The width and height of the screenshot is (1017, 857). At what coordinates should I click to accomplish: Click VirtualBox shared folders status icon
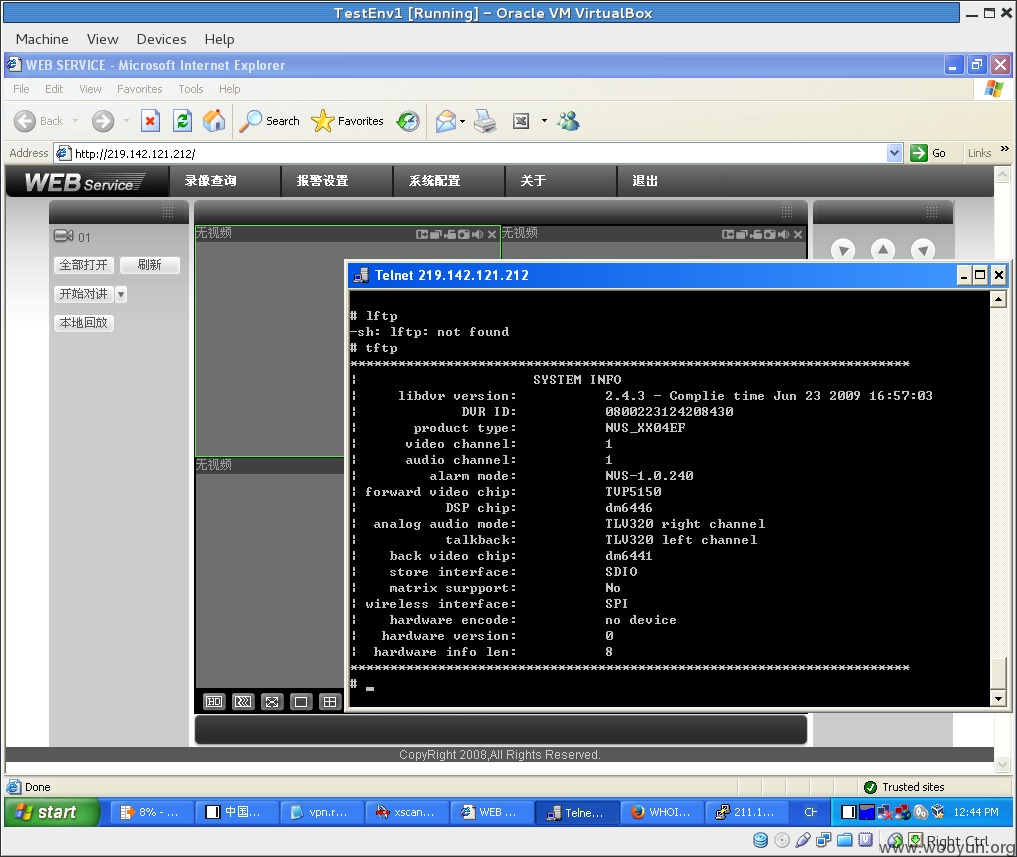[844, 840]
